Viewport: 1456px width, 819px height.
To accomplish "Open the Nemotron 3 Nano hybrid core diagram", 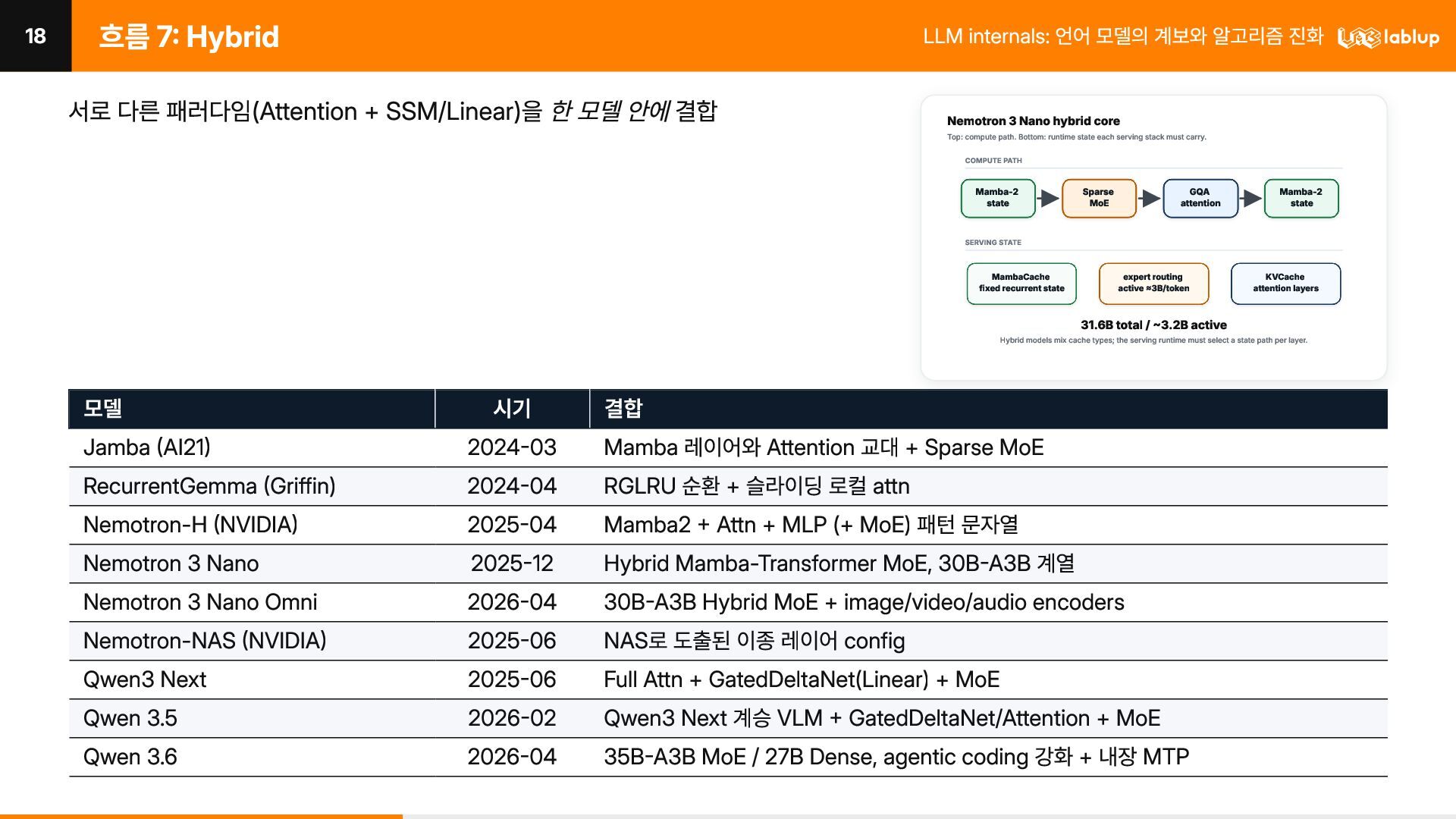I will (1153, 237).
